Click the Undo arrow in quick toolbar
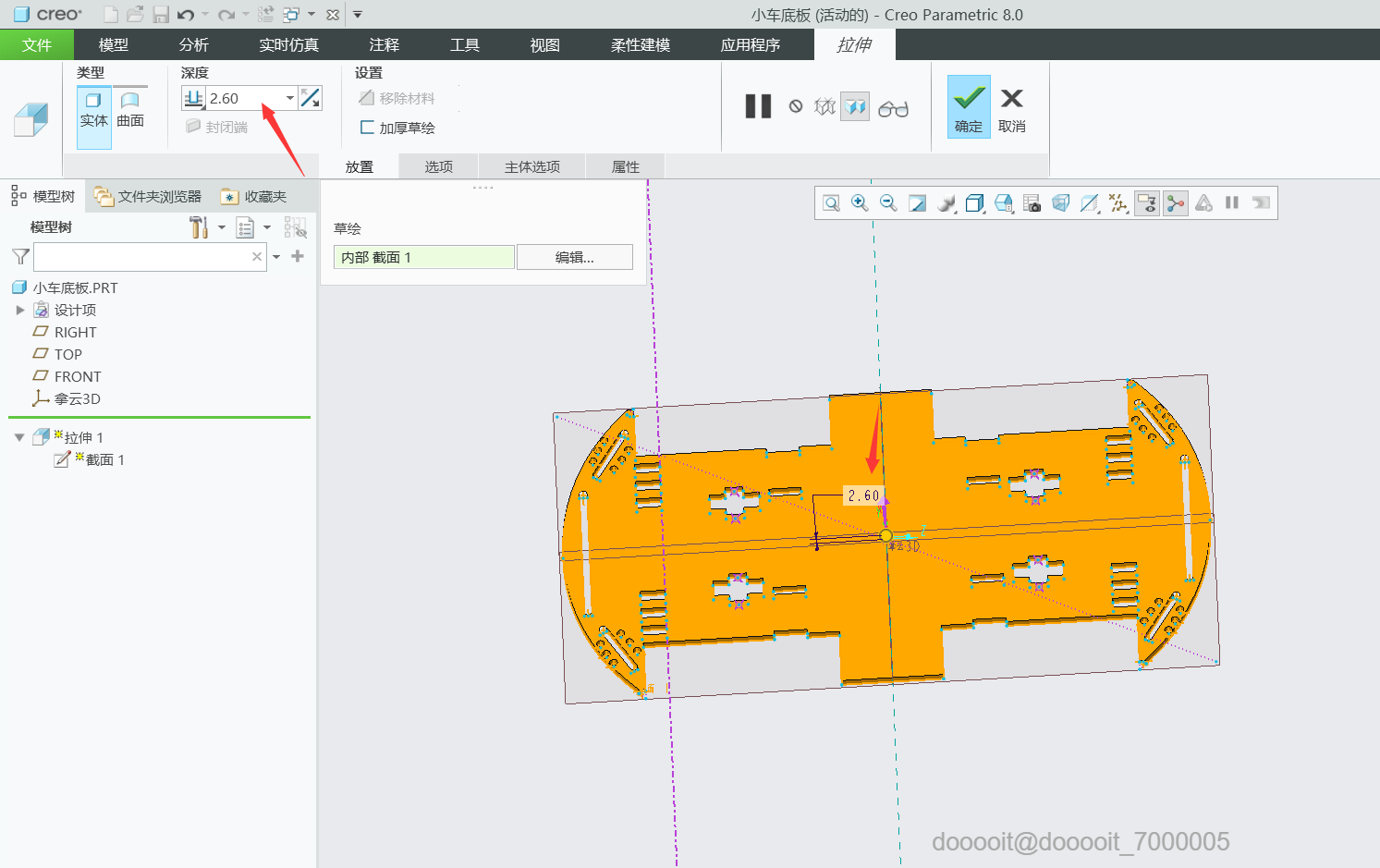 pyautogui.click(x=186, y=15)
